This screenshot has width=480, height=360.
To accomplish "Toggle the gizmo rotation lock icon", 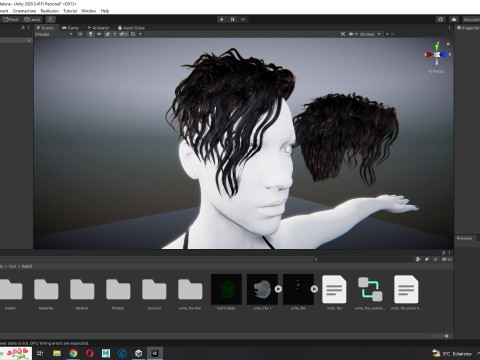I will pos(448,44).
